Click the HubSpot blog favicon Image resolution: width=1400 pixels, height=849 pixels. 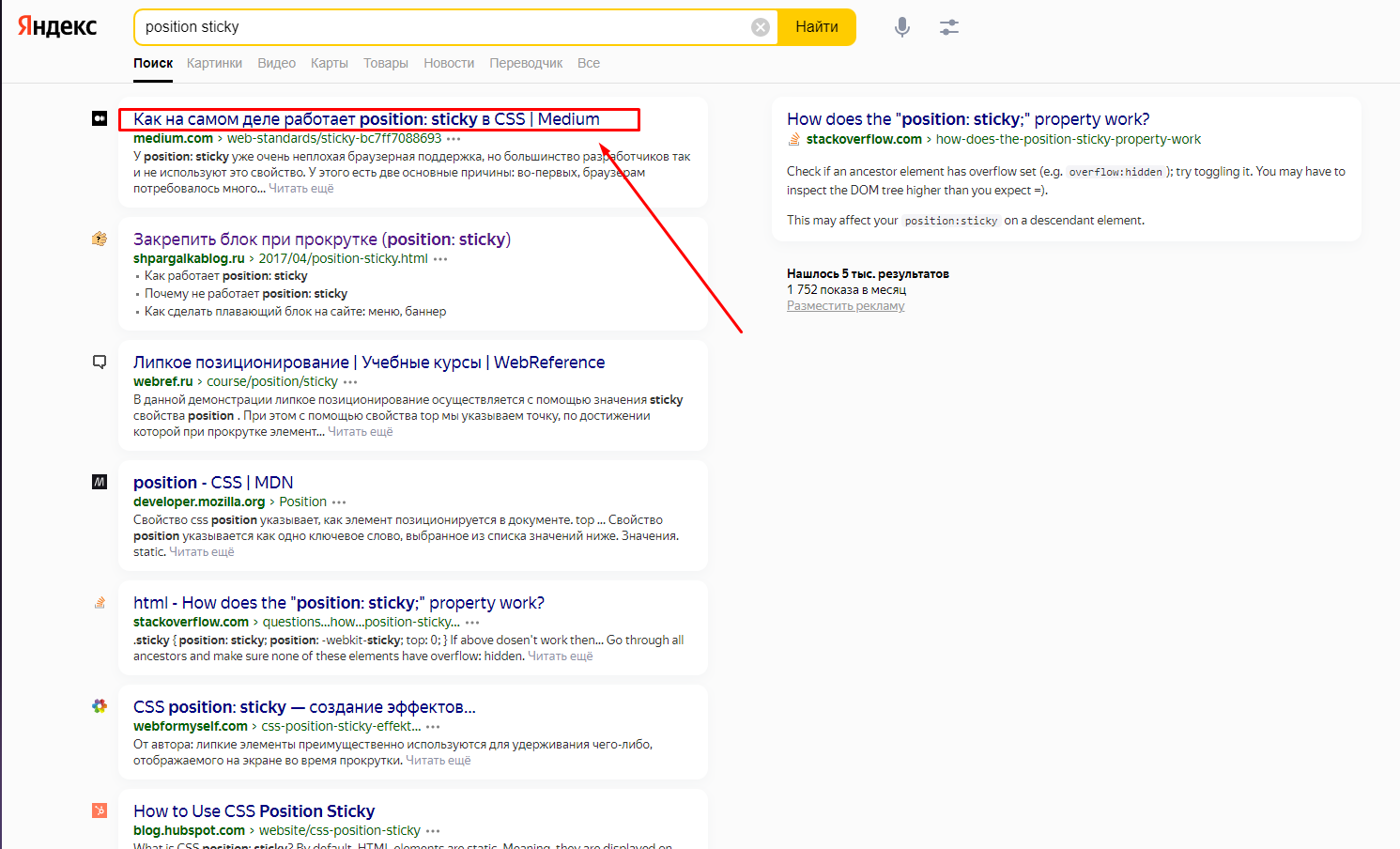(100, 810)
